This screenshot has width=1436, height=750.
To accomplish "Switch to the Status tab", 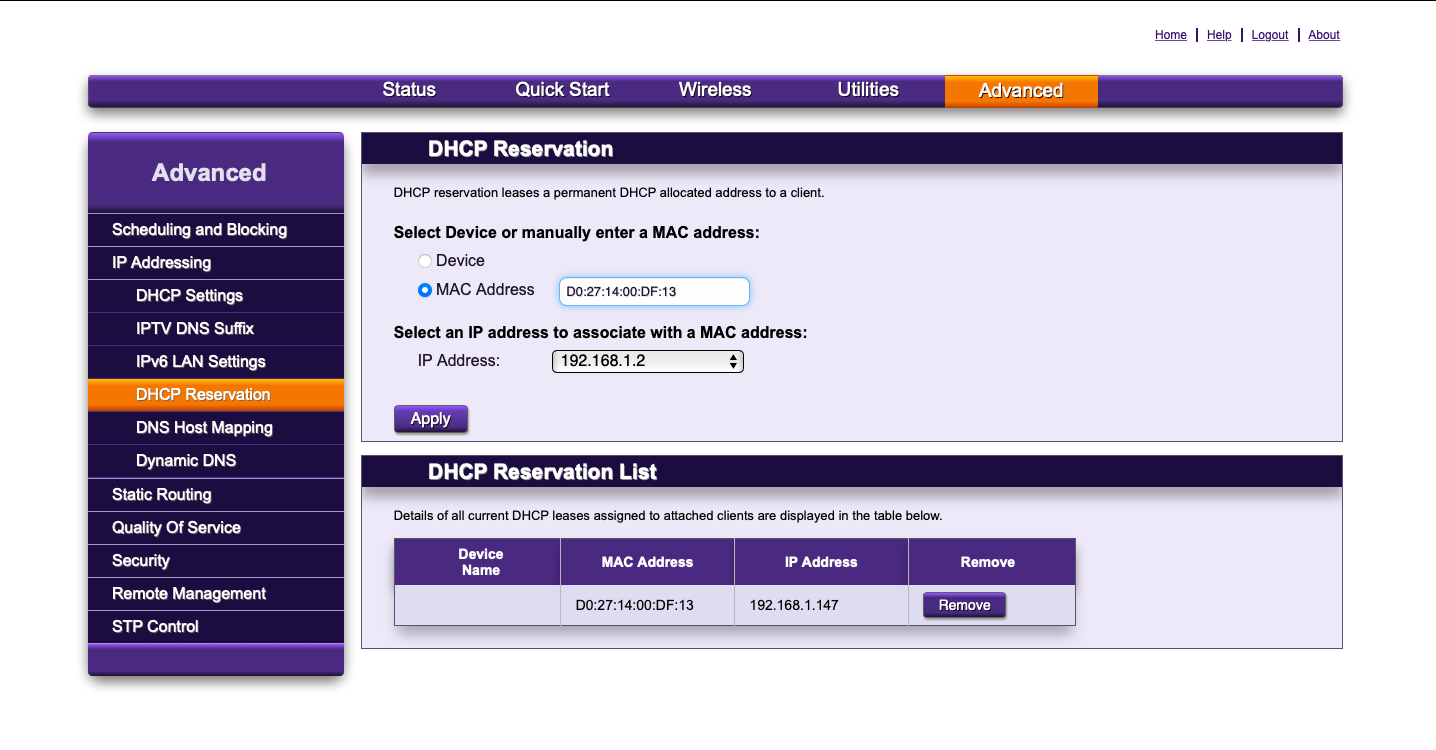I will coord(409,90).
